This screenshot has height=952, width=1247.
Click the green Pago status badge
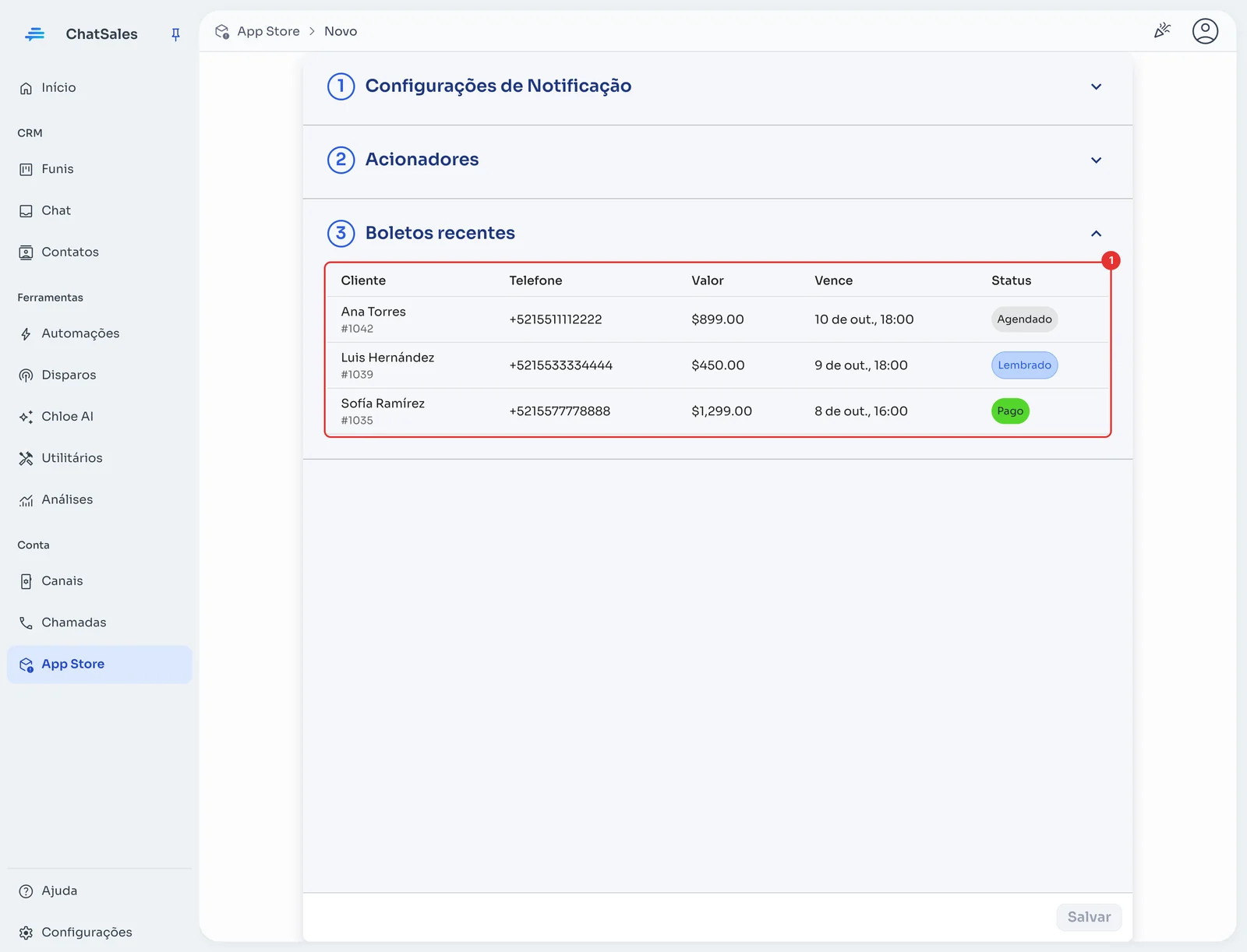pos(1010,411)
